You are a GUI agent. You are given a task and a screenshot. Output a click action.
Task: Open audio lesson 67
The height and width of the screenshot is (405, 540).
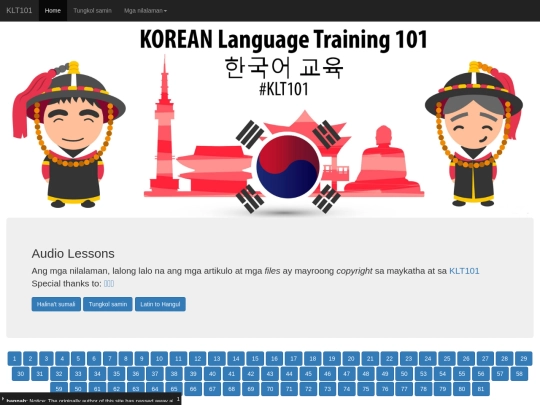pos(212,389)
